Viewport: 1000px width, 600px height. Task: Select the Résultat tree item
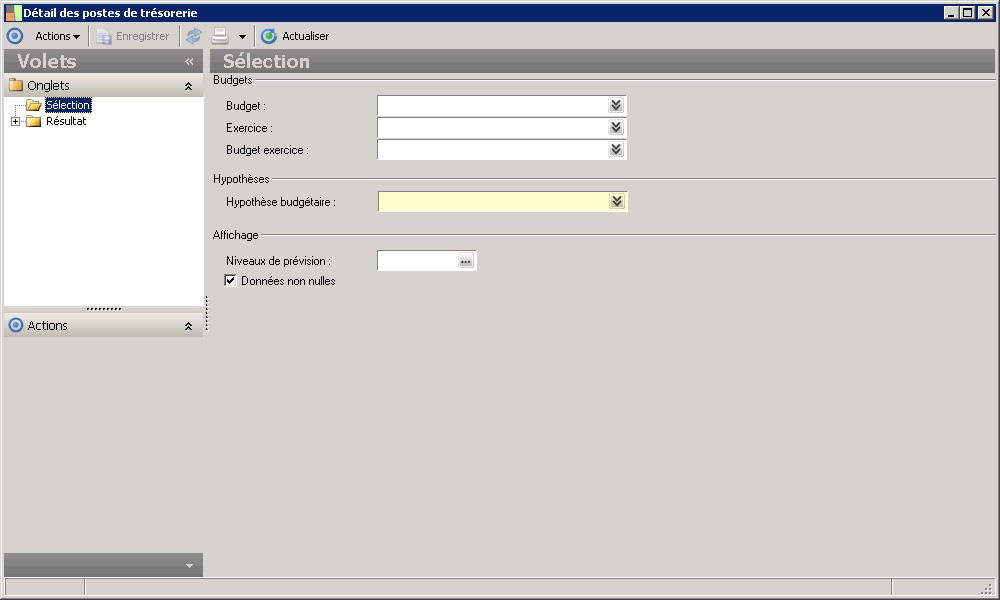click(x=66, y=121)
